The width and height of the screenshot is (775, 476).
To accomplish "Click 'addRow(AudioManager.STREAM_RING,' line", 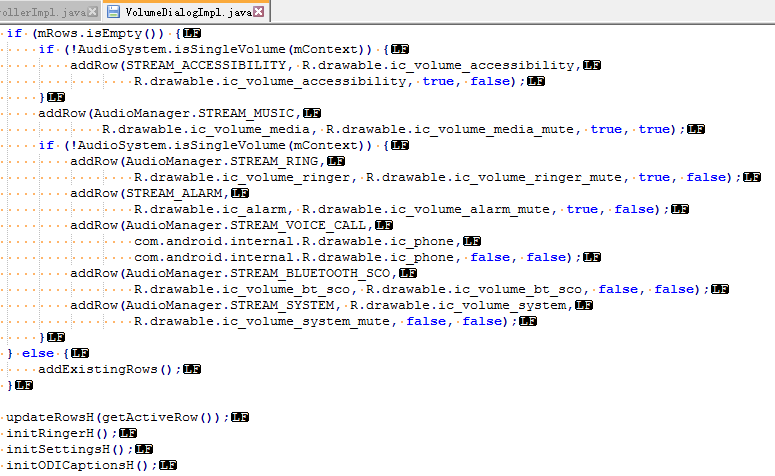I will pyautogui.click(x=198, y=162).
